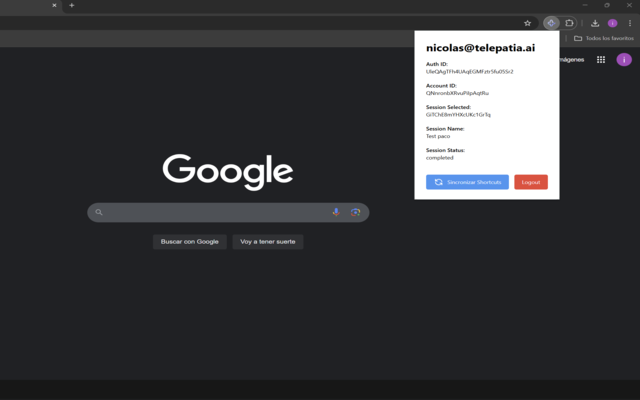Open the Chrome extensions puzzle icon

click(x=569, y=23)
